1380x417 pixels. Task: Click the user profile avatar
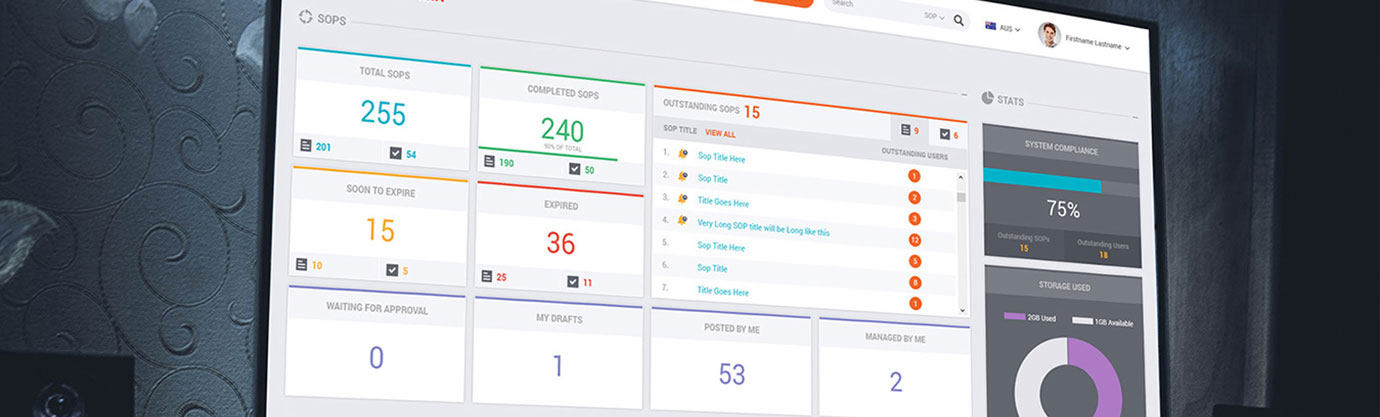(1049, 35)
